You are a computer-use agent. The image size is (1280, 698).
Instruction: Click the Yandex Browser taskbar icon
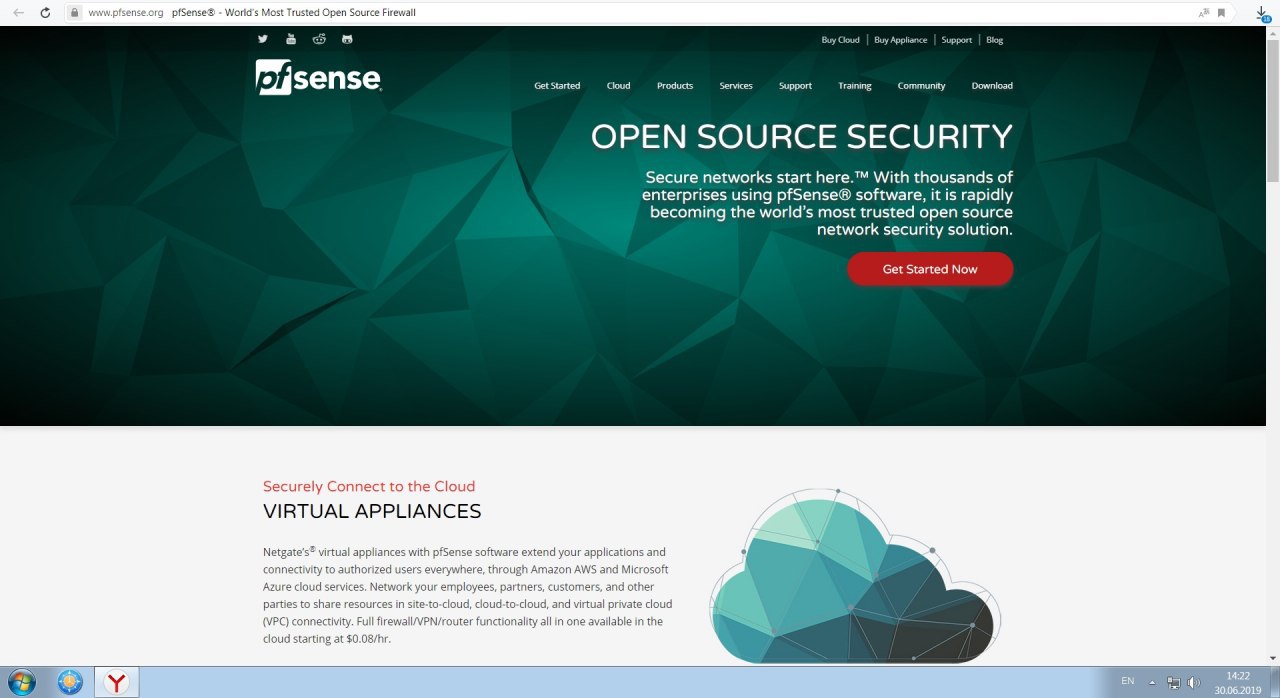117,682
